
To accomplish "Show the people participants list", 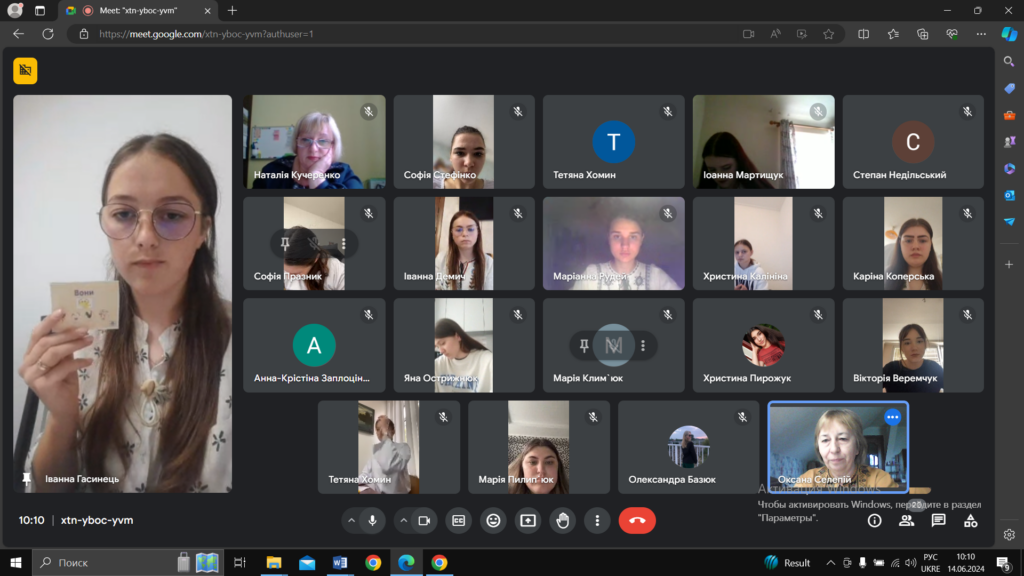I will click(906, 520).
